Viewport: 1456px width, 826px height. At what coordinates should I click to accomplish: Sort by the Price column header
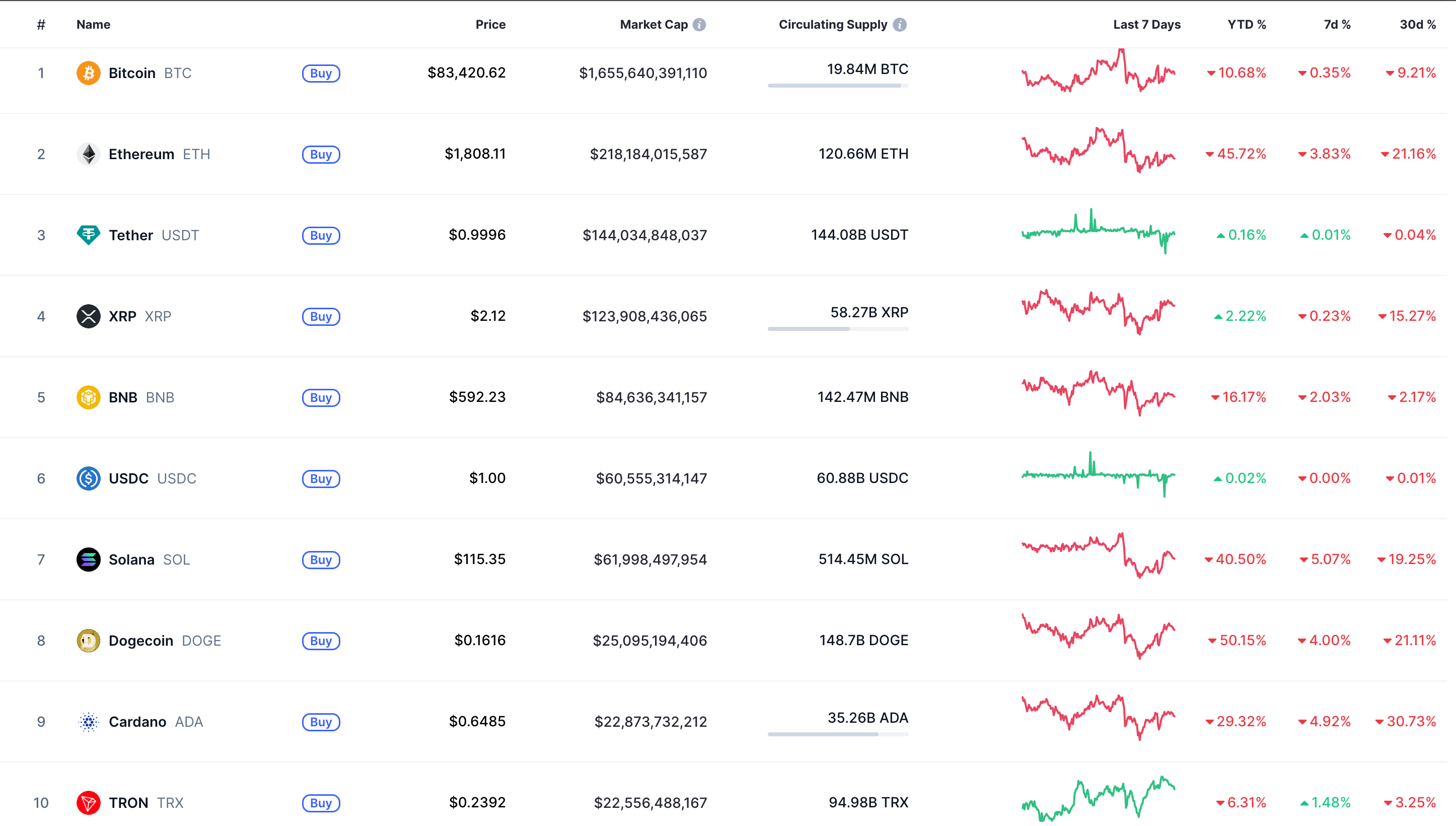click(490, 25)
